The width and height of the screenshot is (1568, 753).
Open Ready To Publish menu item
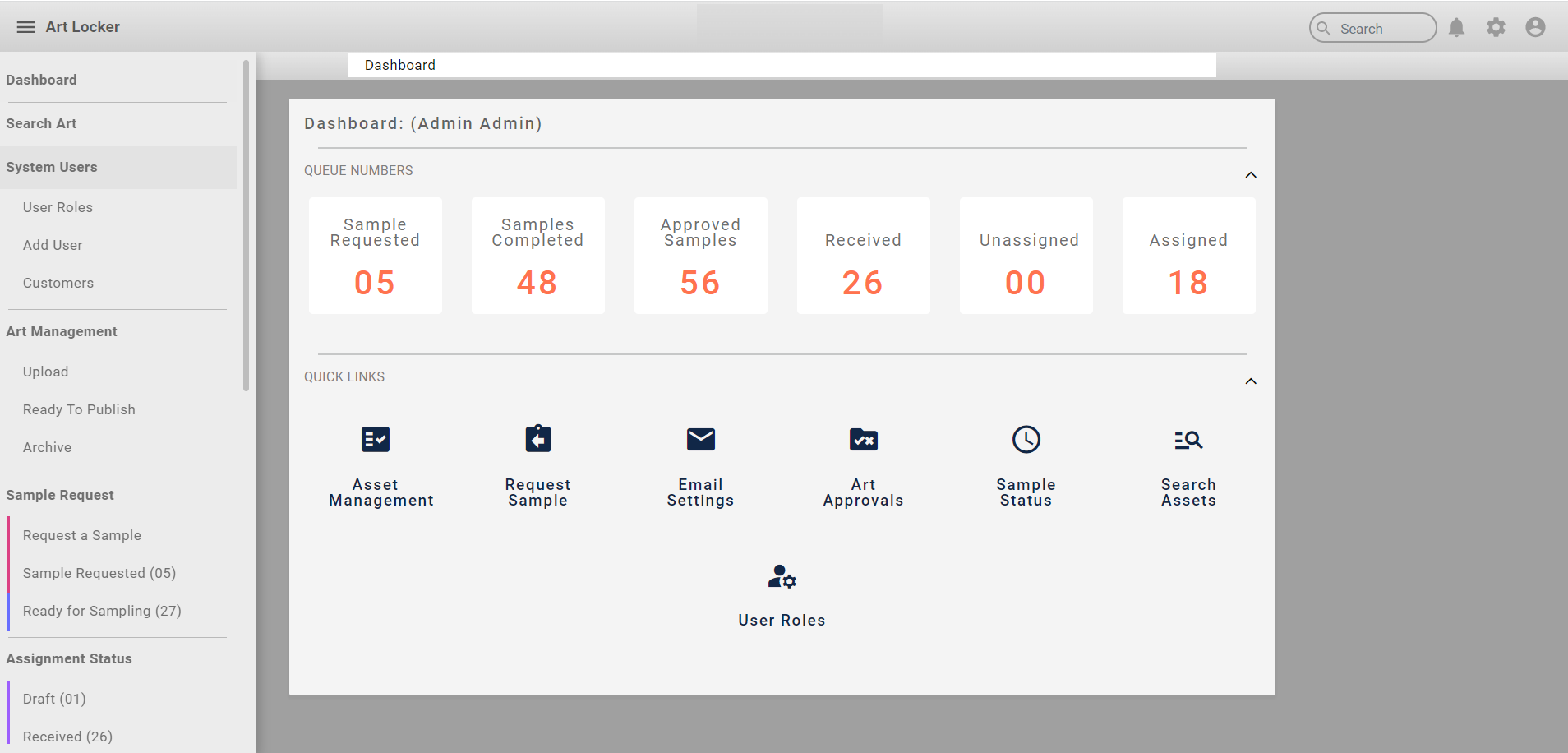pos(79,409)
